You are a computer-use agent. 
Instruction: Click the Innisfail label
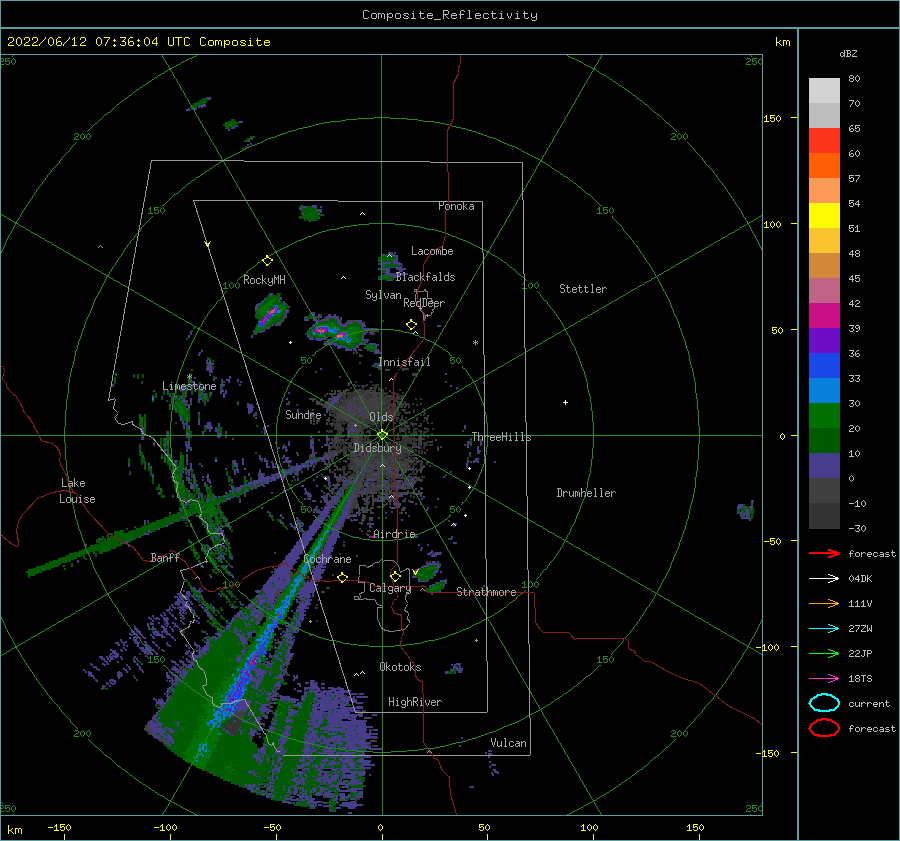click(404, 362)
